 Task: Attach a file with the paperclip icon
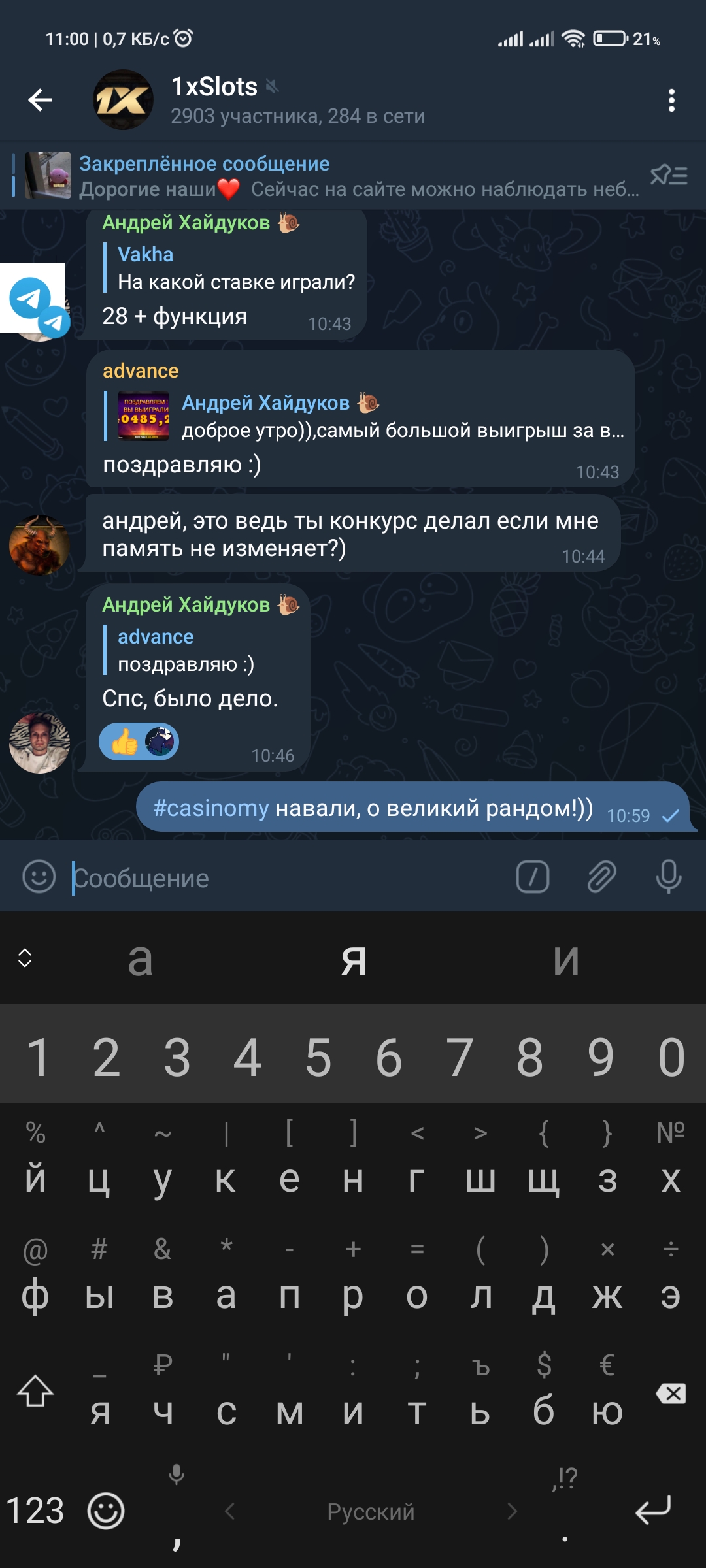(x=601, y=876)
